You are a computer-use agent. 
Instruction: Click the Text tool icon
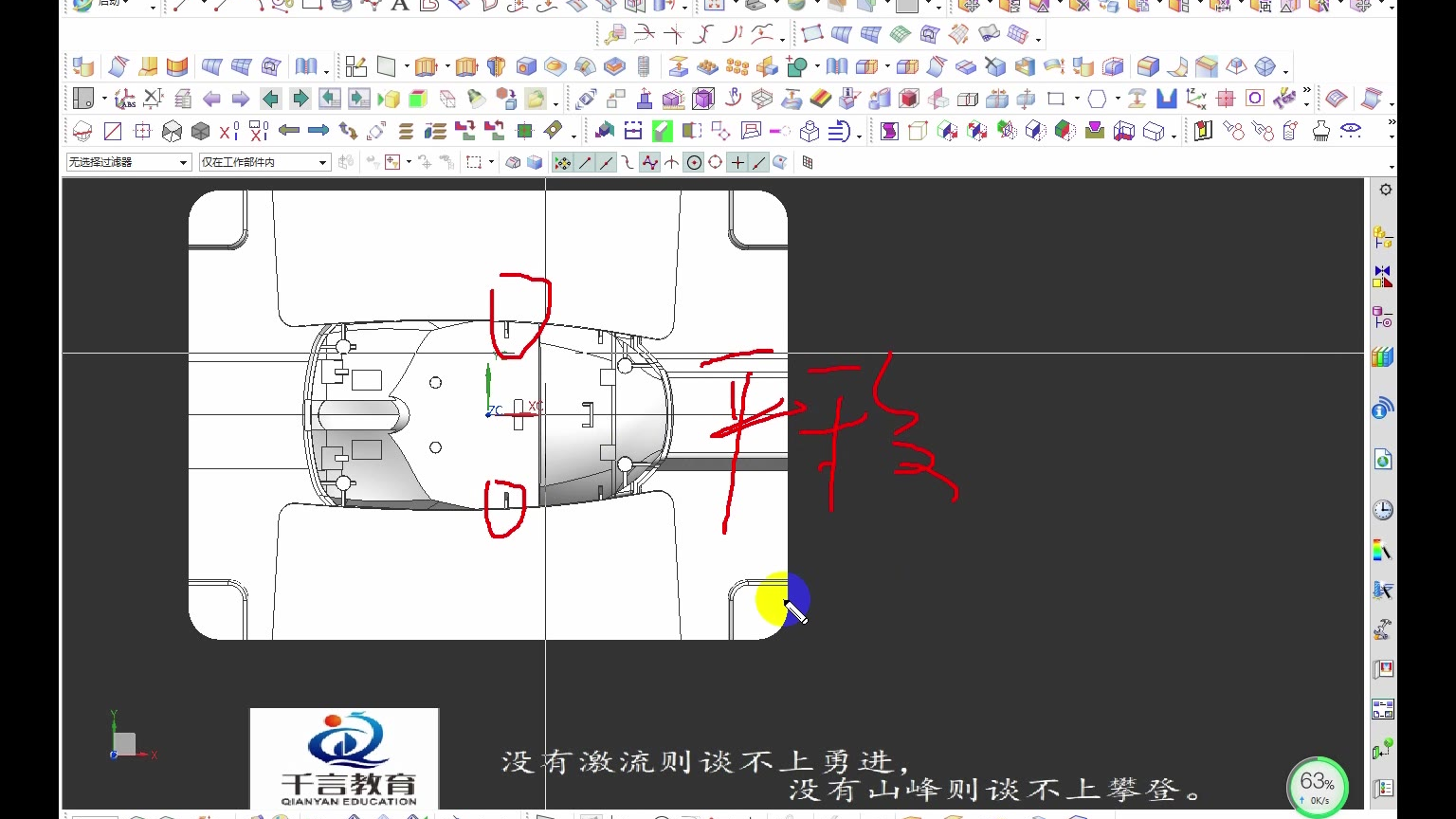coord(400,6)
